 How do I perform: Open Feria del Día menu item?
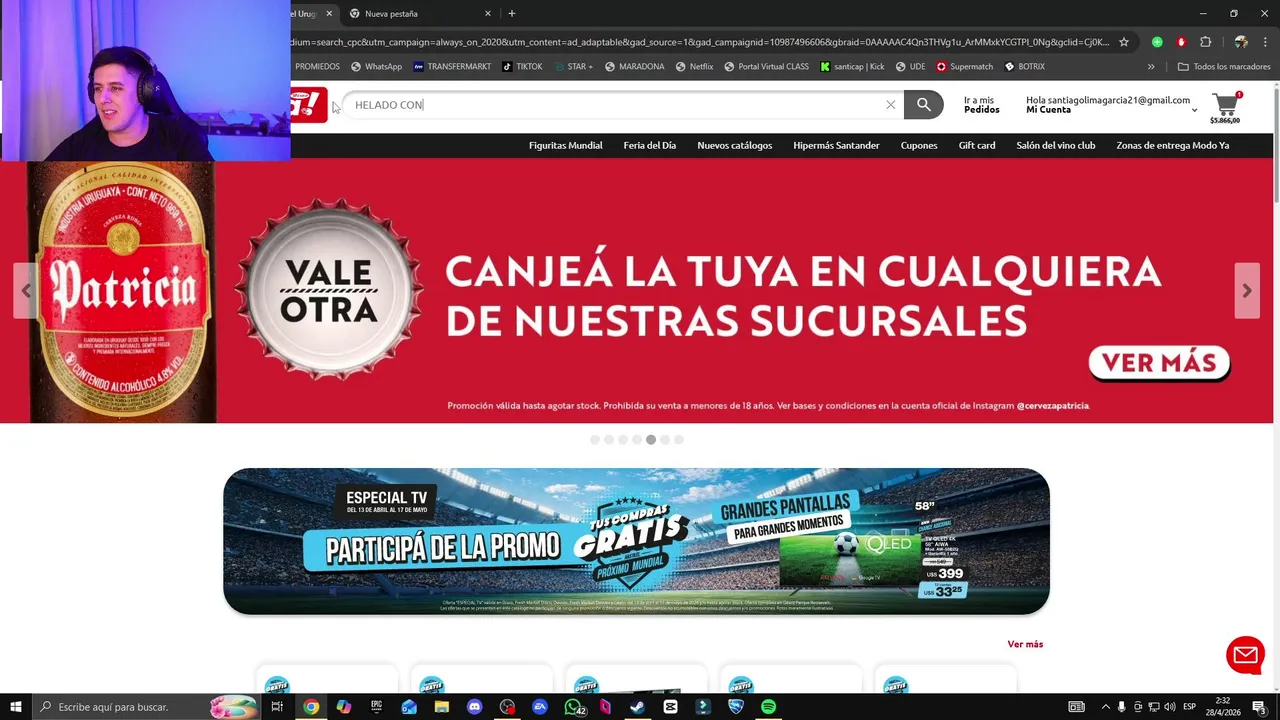(649, 145)
